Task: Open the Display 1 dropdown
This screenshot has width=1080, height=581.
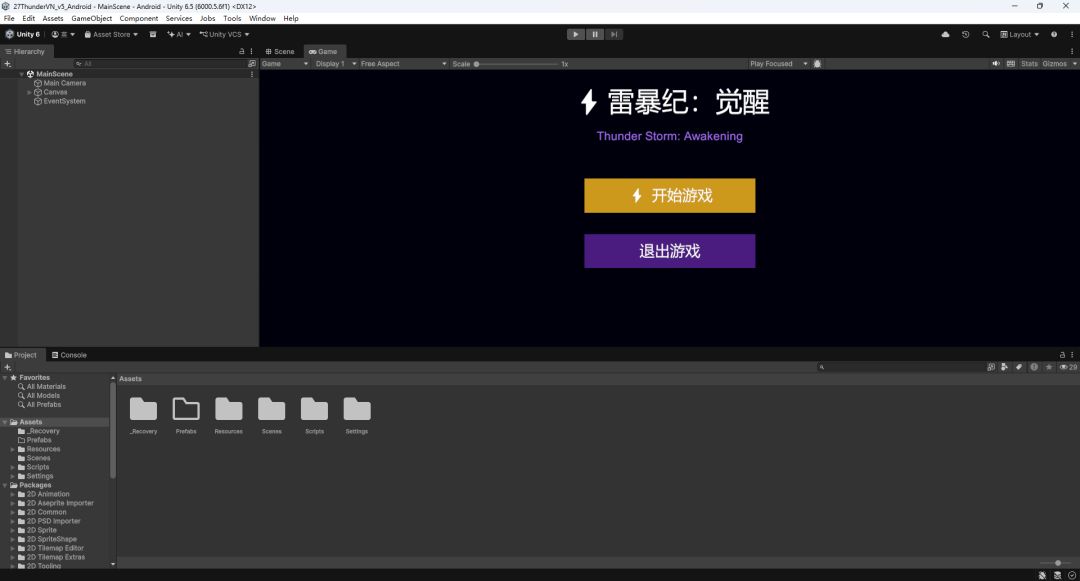Action: point(335,64)
